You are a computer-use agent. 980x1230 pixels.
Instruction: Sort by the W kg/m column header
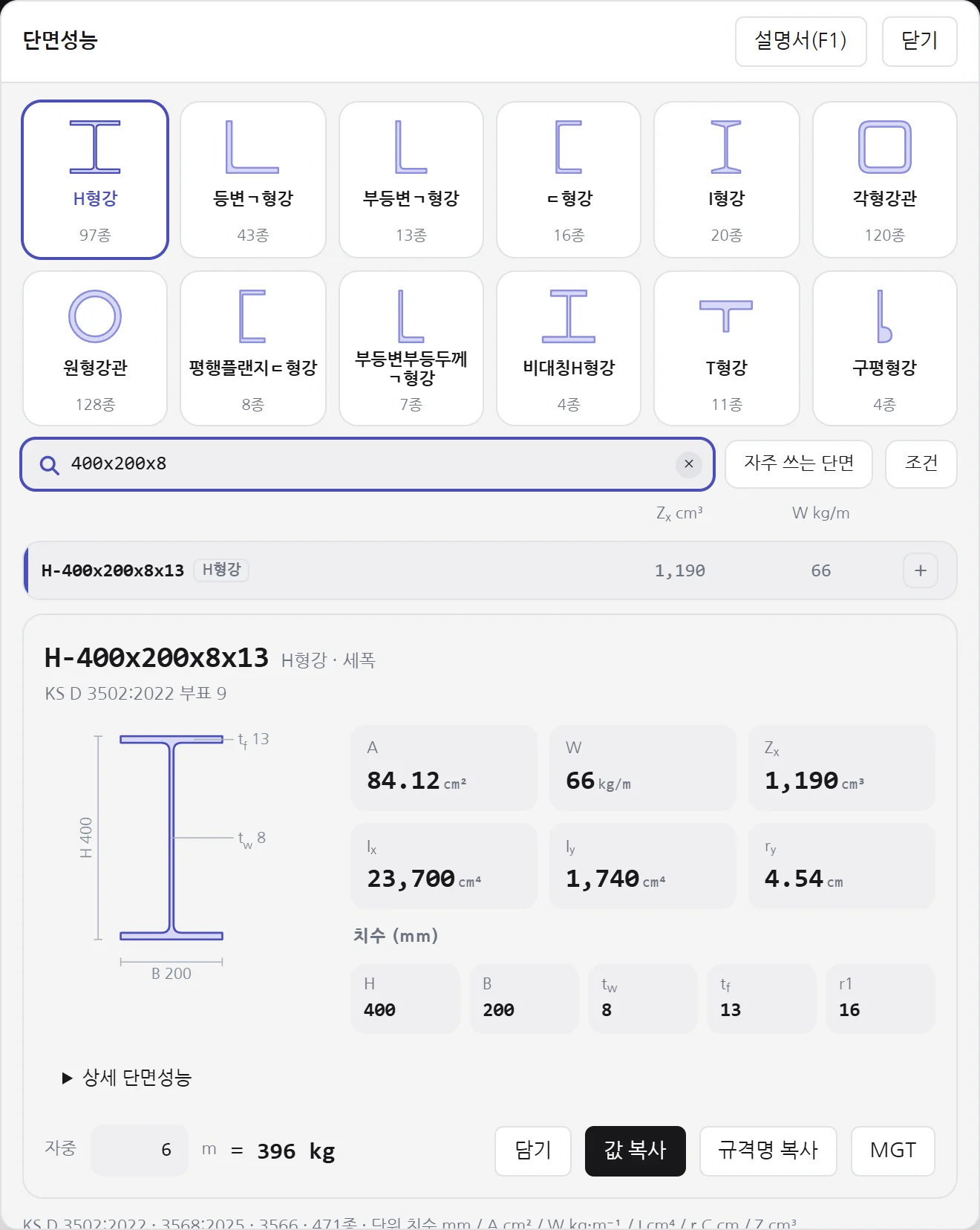tap(820, 513)
